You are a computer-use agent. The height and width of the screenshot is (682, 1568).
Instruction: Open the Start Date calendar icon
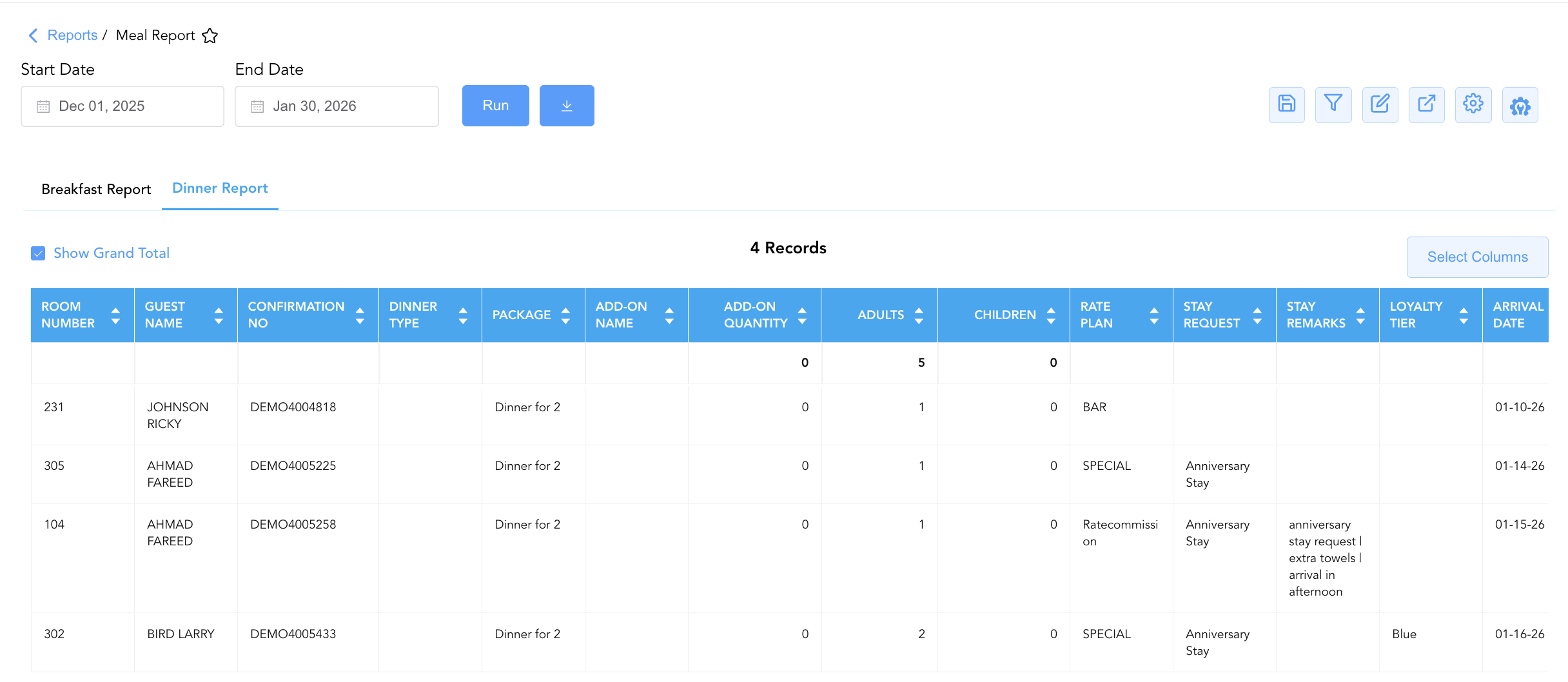(x=43, y=106)
